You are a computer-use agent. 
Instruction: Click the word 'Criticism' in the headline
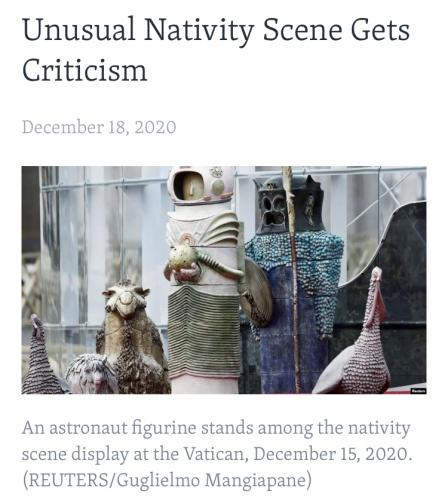point(85,70)
